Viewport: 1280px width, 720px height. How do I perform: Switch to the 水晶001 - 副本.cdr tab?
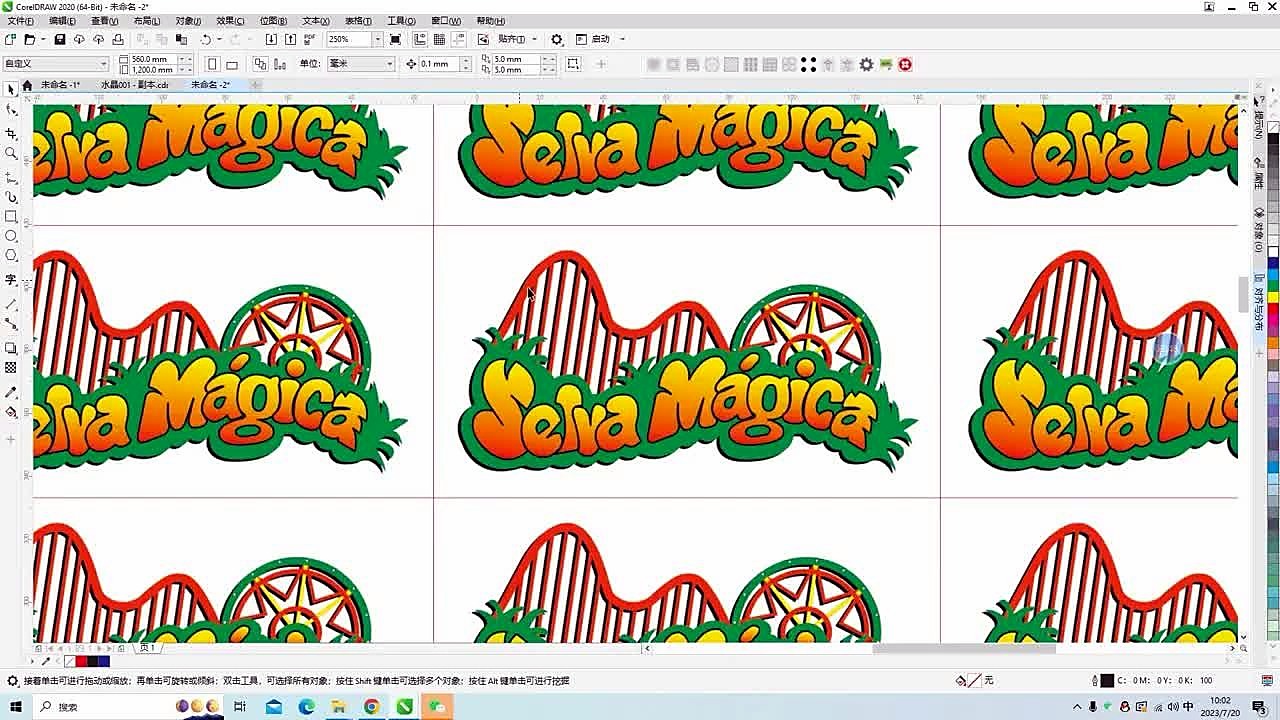point(134,85)
